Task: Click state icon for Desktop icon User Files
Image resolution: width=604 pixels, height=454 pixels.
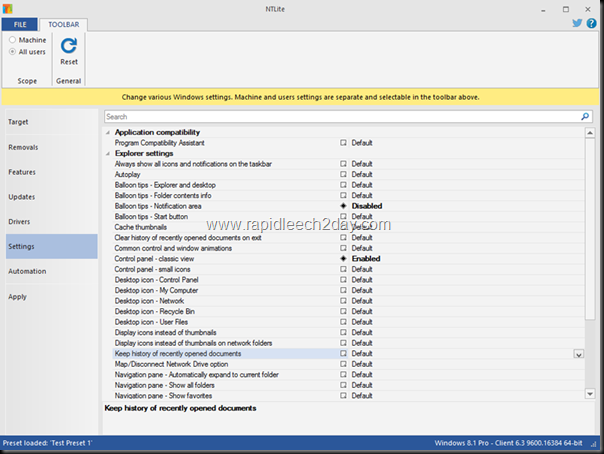Action: 343,322
